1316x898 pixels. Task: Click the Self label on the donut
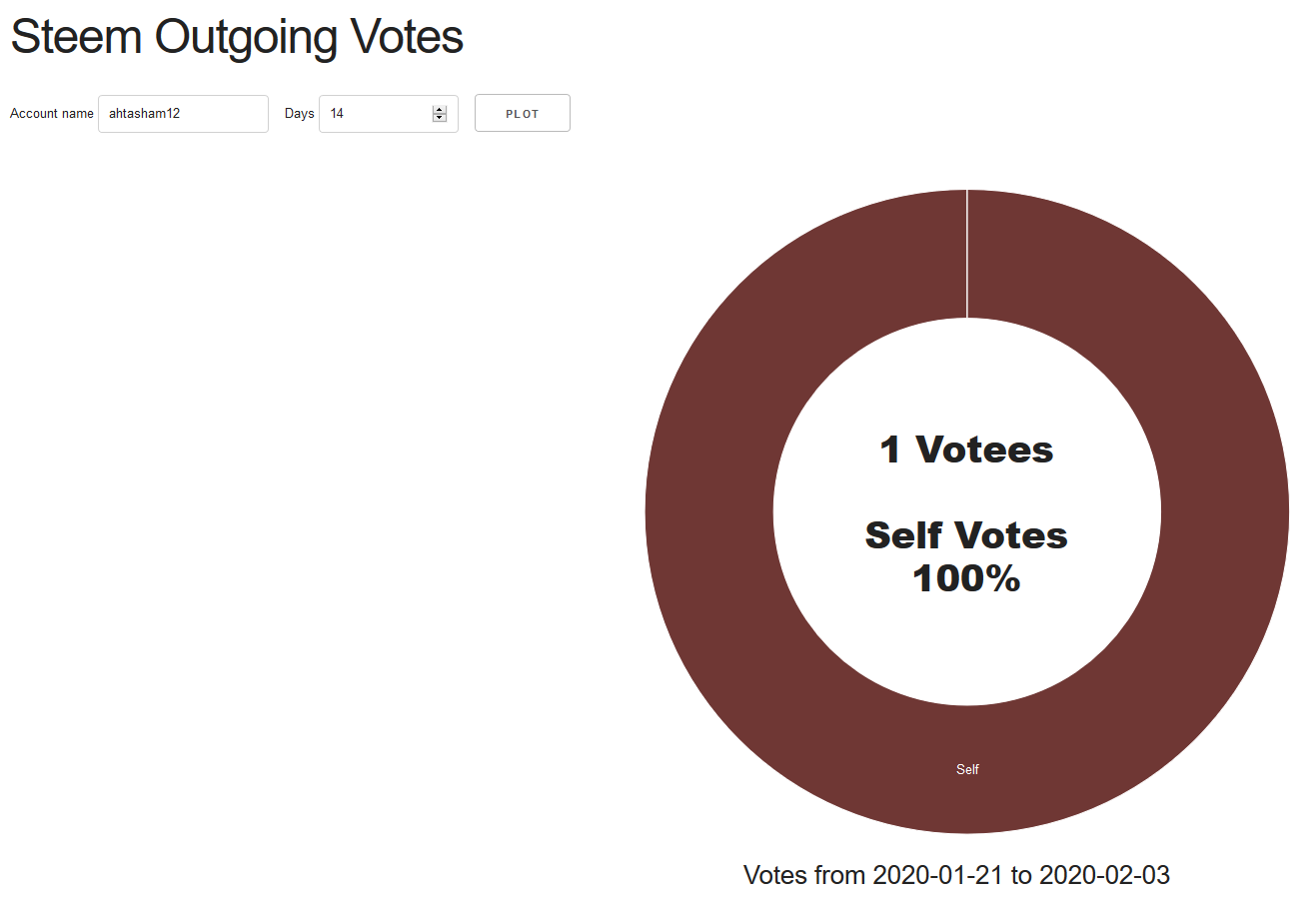pyautogui.click(x=967, y=769)
